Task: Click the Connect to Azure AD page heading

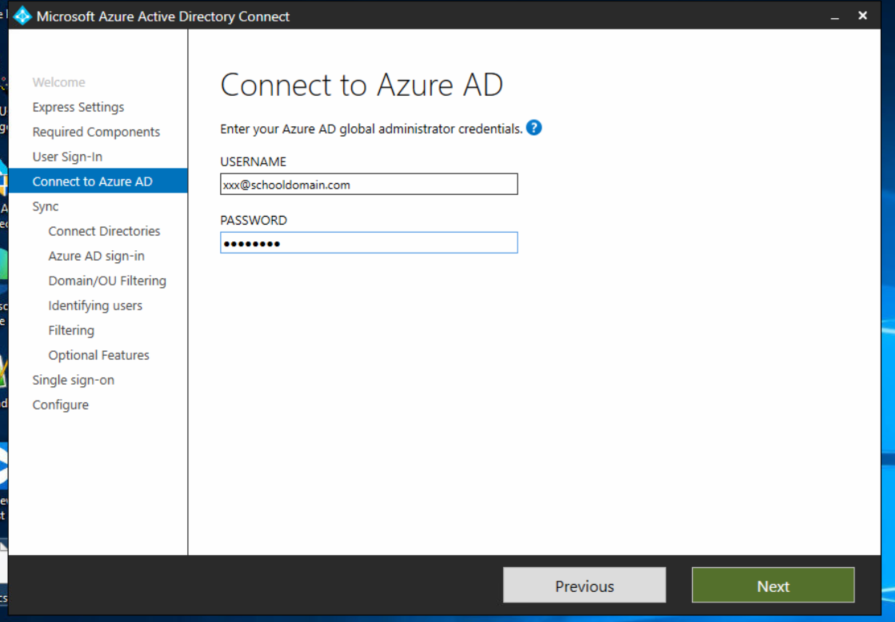Action: 361,85
